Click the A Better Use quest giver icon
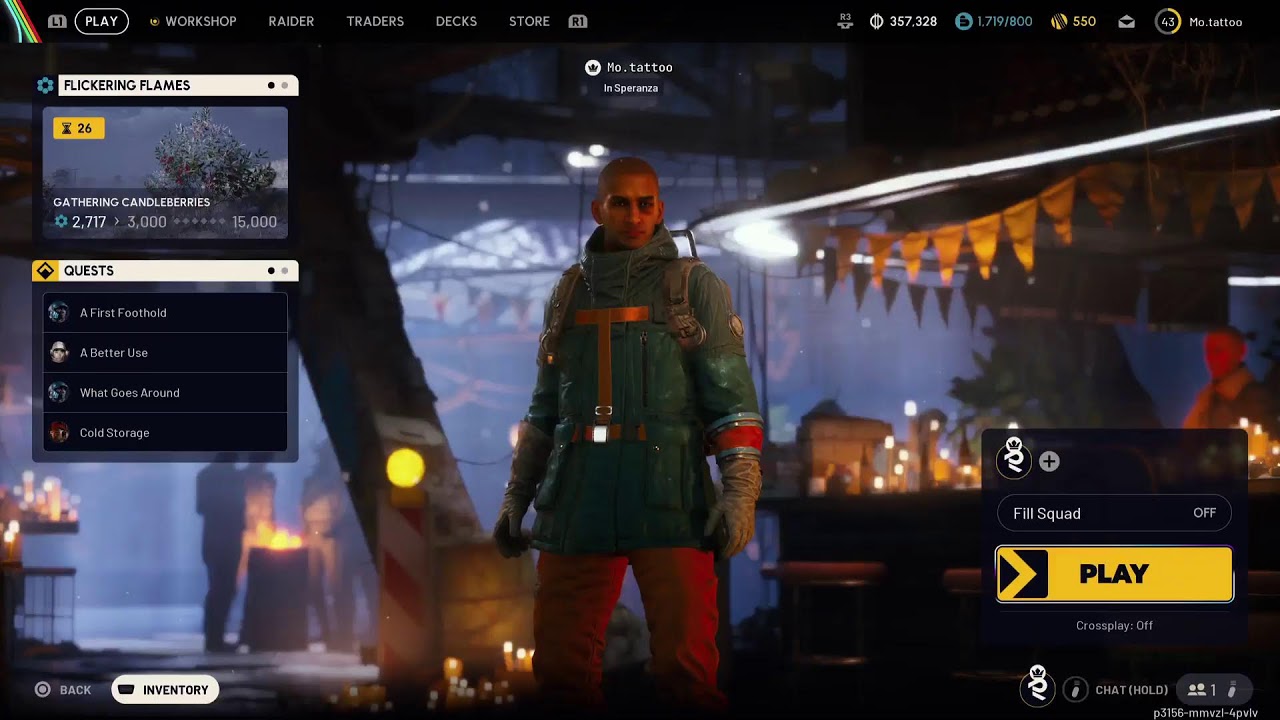Image resolution: width=1280 pixels, height=720 pixels. [x=59, y=353]
